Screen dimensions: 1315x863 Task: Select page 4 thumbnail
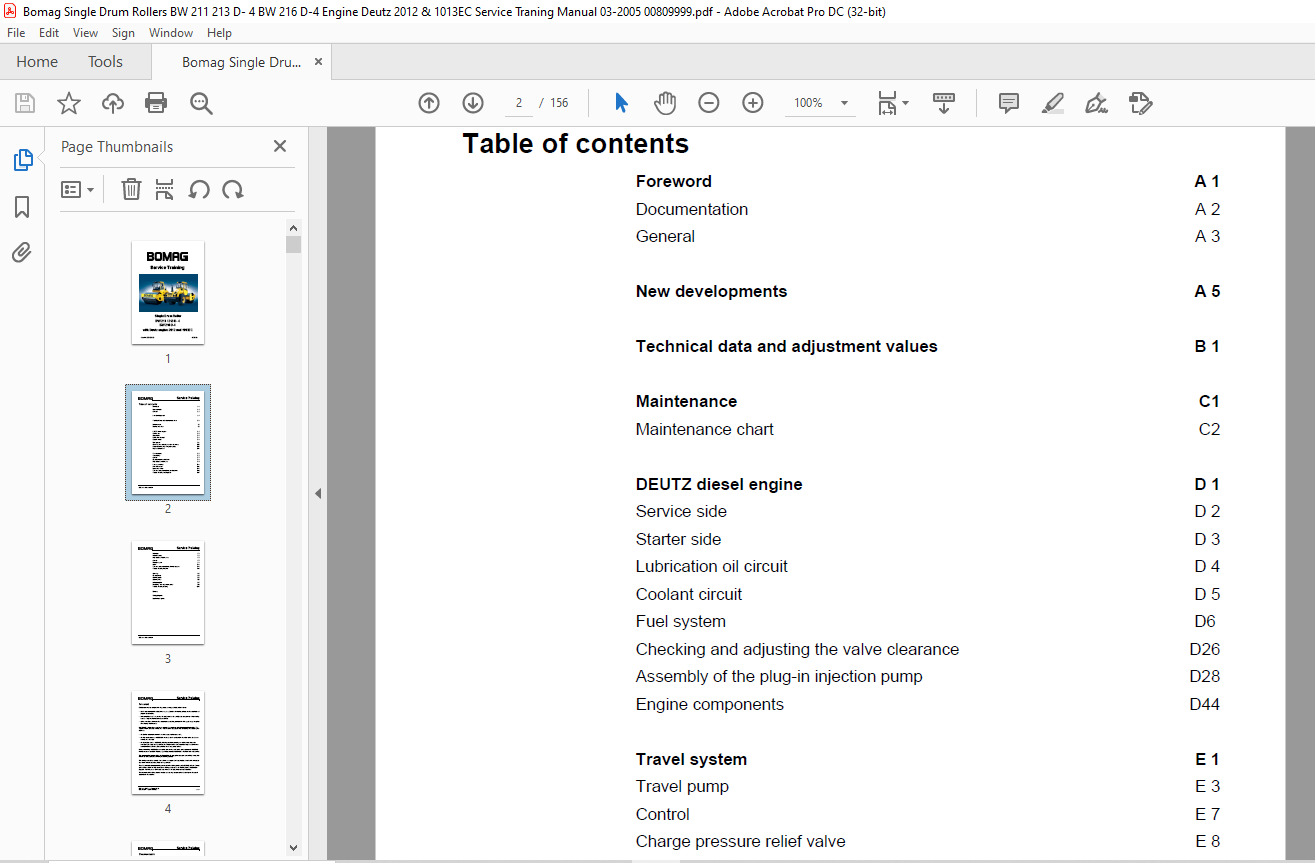(168, 743)
